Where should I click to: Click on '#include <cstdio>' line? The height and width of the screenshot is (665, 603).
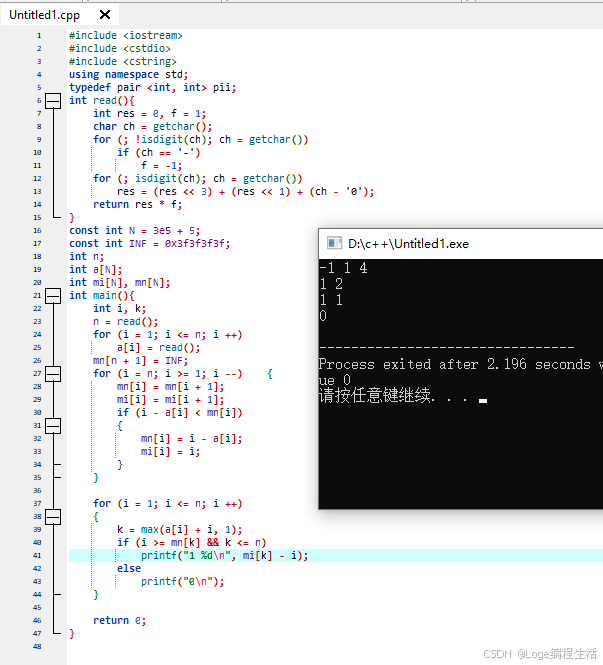tap(120, 49)
